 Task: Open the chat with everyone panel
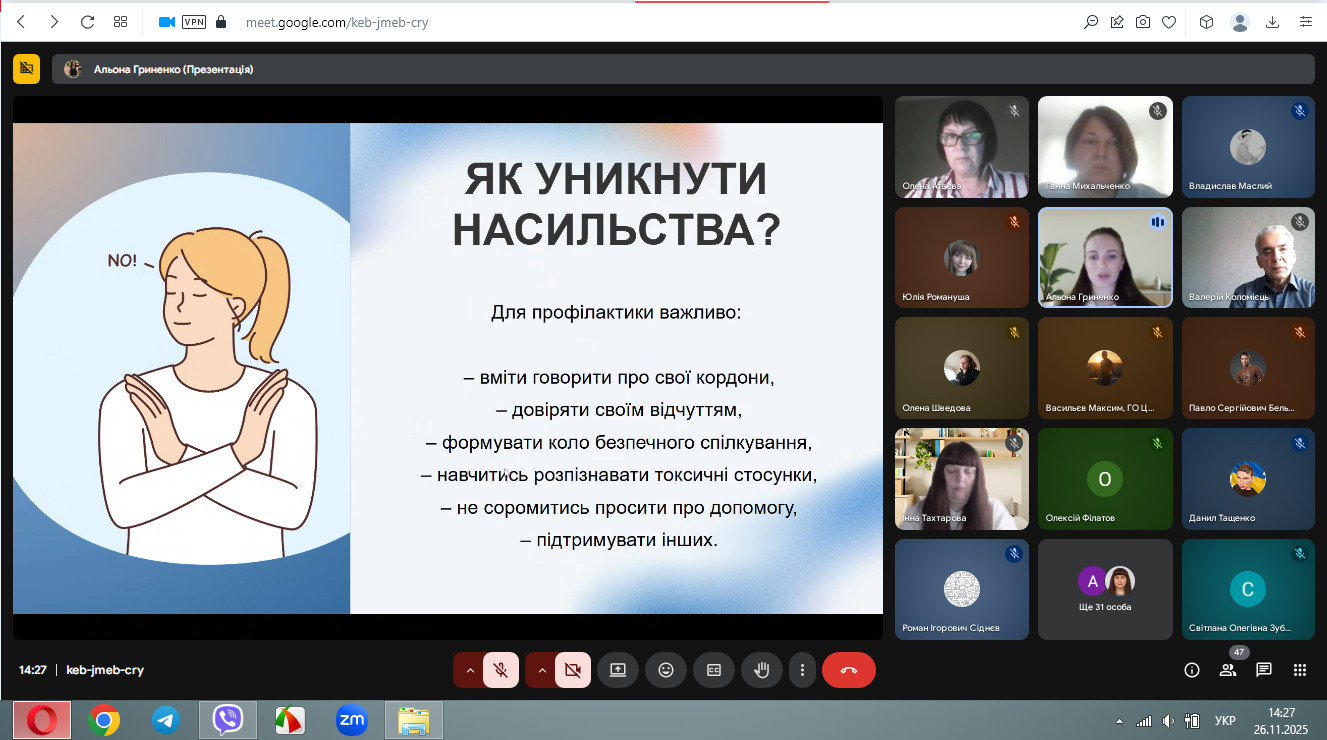(x=1264, y=670)
